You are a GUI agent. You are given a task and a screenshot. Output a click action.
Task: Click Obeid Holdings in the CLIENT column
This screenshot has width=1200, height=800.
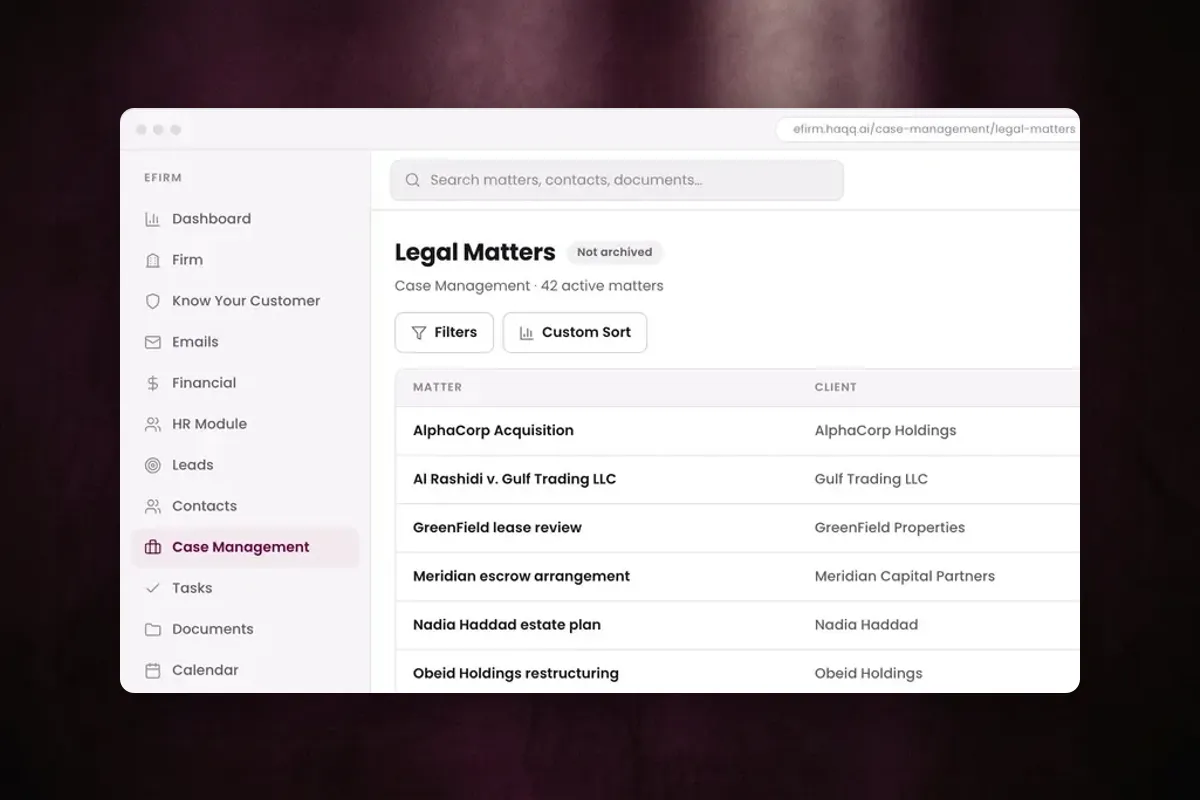[869, 673]
